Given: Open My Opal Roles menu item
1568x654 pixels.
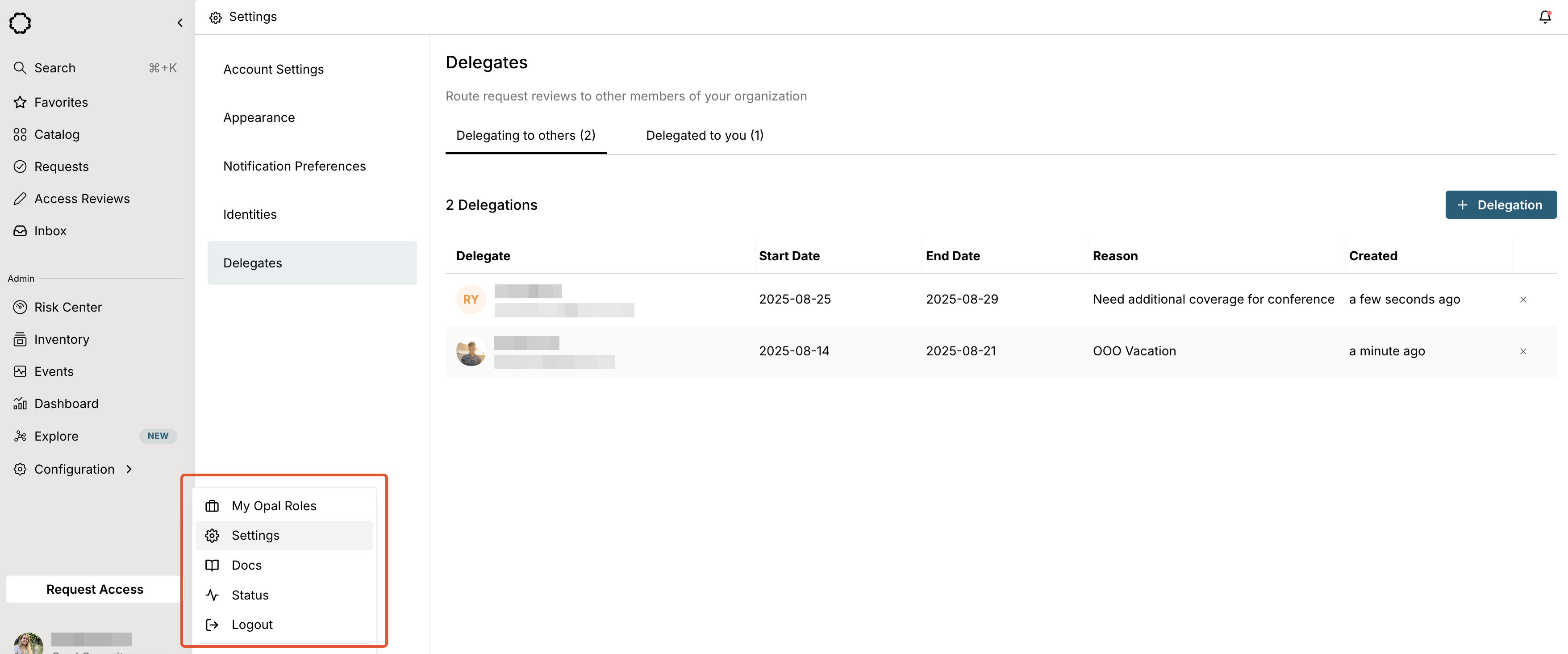Looking at the screenshot, I should point(273,506).
